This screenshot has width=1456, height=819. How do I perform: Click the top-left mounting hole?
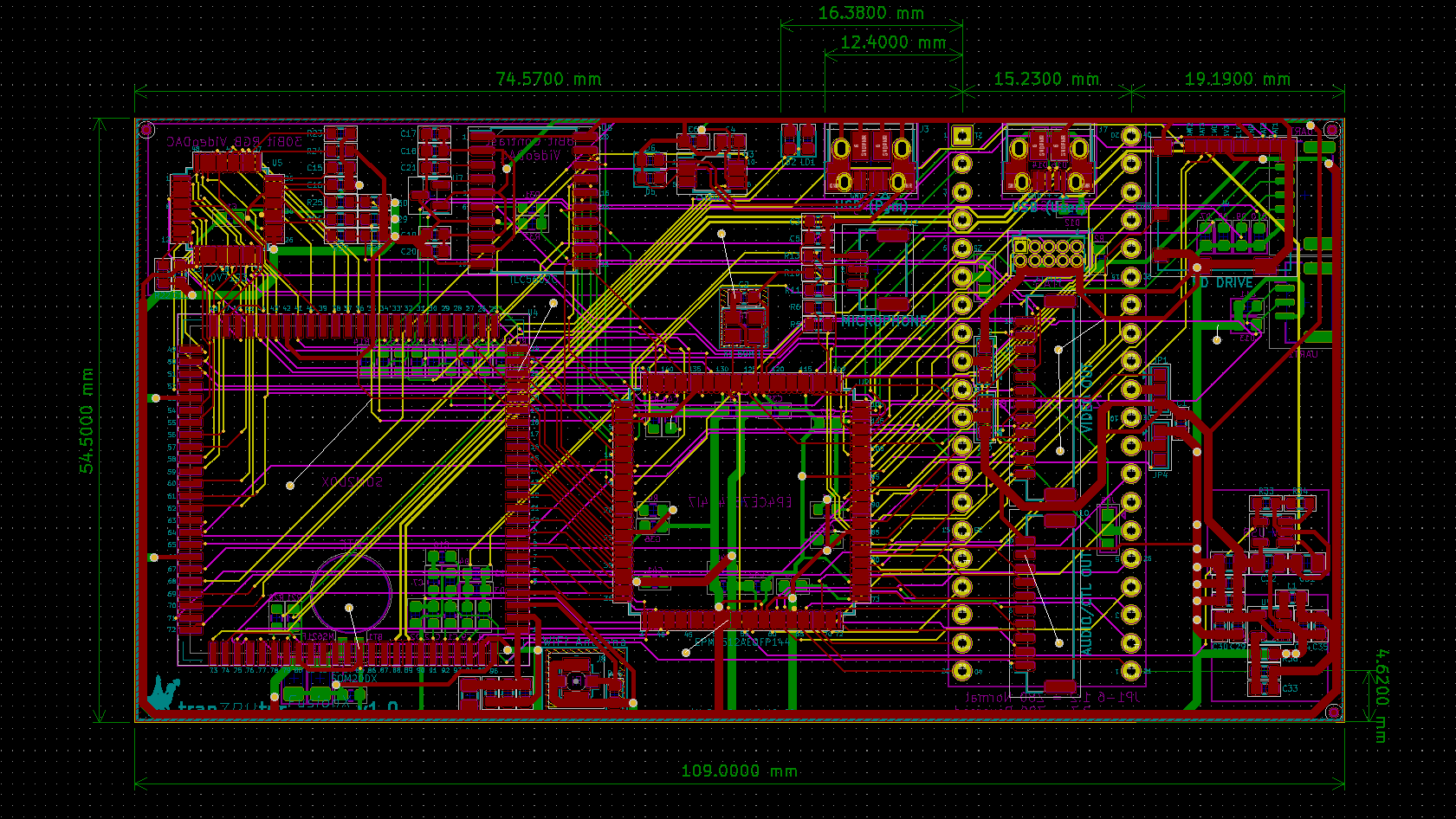pos(146,130)
